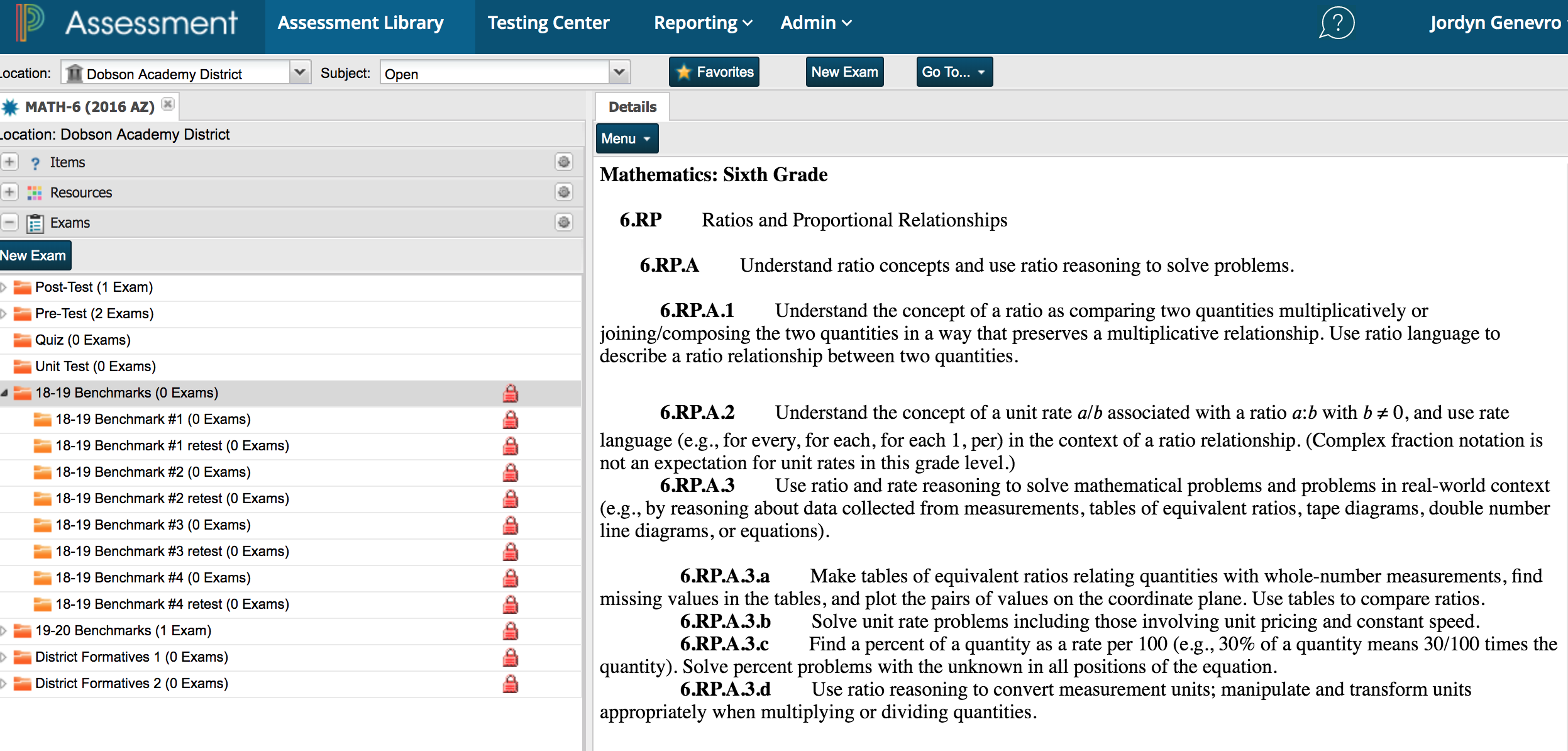Click New Exam in the top toolbar

tap(844, 72)
